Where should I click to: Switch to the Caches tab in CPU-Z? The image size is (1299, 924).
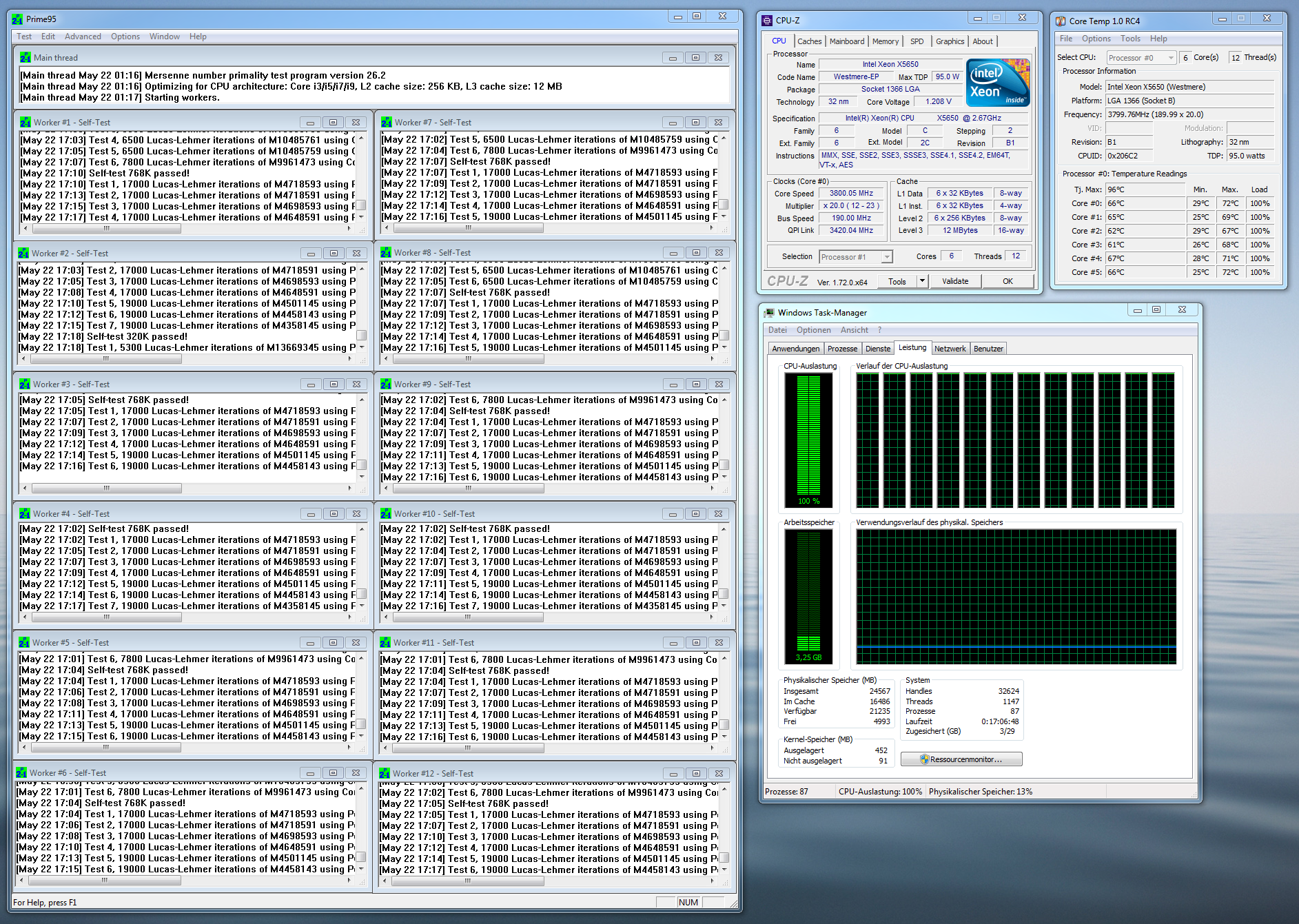click(x=809, y=41)
